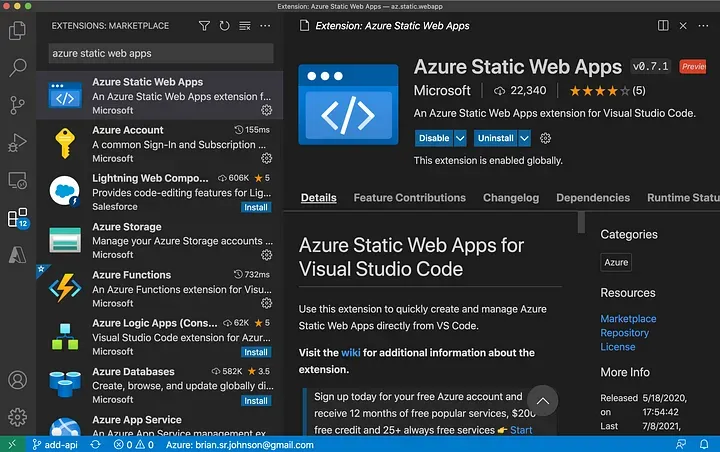Open the Search view in activity bar
Image resolution: width=720 pixels, height=452 pixels.
(17, 68)
